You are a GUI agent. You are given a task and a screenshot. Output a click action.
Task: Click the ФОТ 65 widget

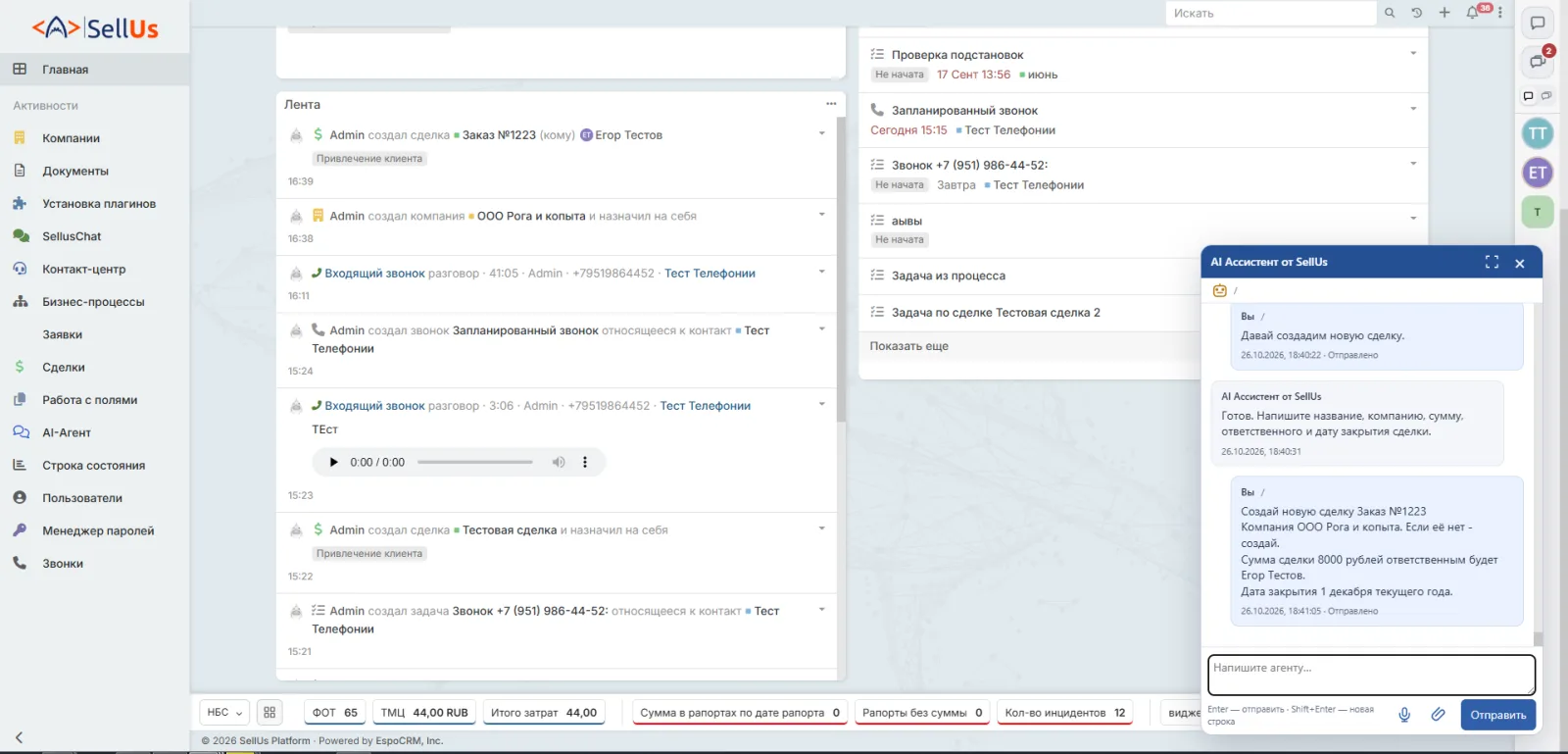coord(335,713)
